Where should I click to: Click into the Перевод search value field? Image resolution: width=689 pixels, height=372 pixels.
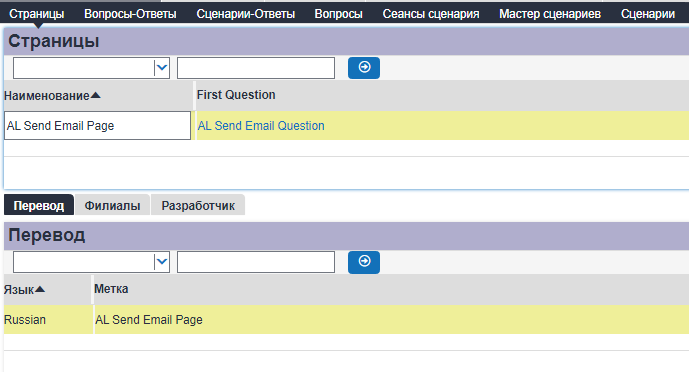pos(256,262)
